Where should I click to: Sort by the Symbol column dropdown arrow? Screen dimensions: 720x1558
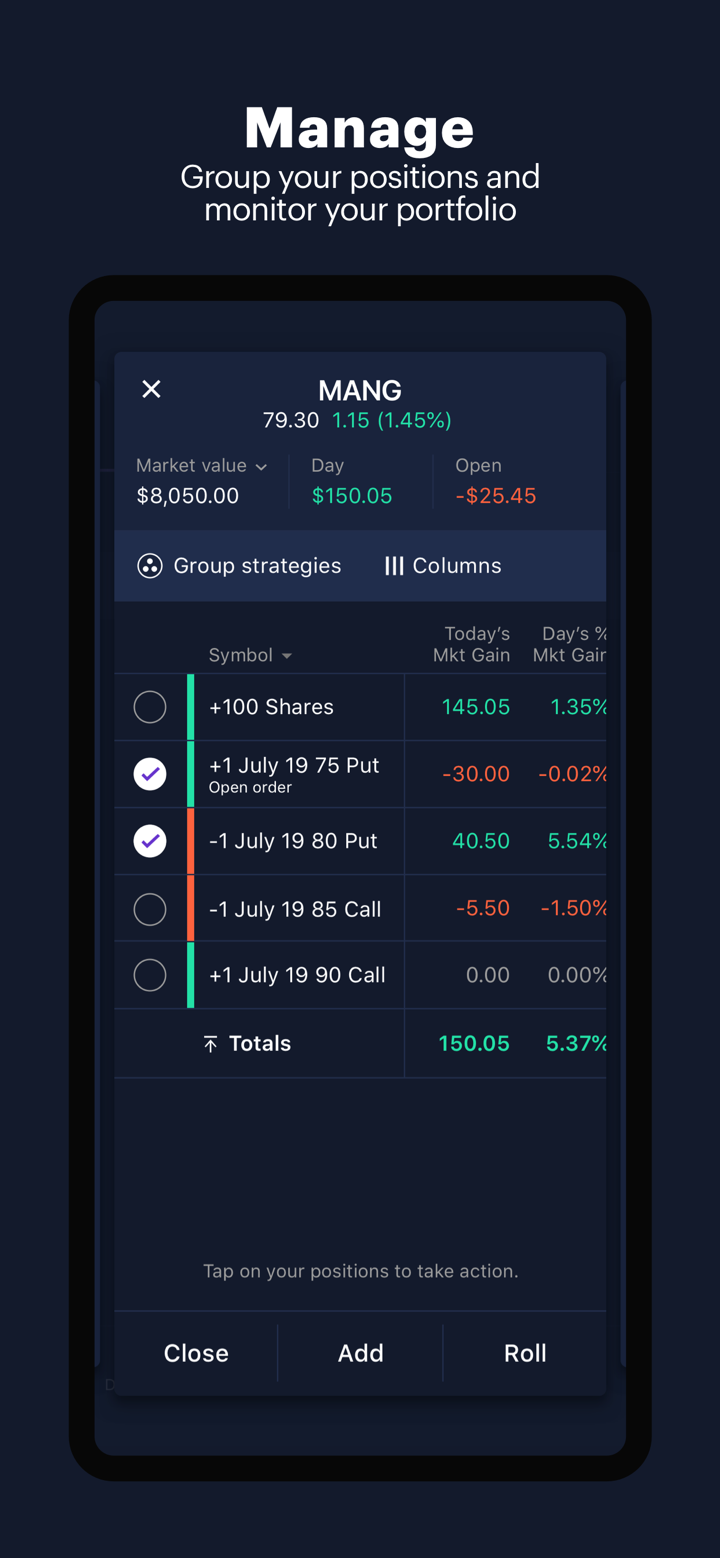coord(287,656)
